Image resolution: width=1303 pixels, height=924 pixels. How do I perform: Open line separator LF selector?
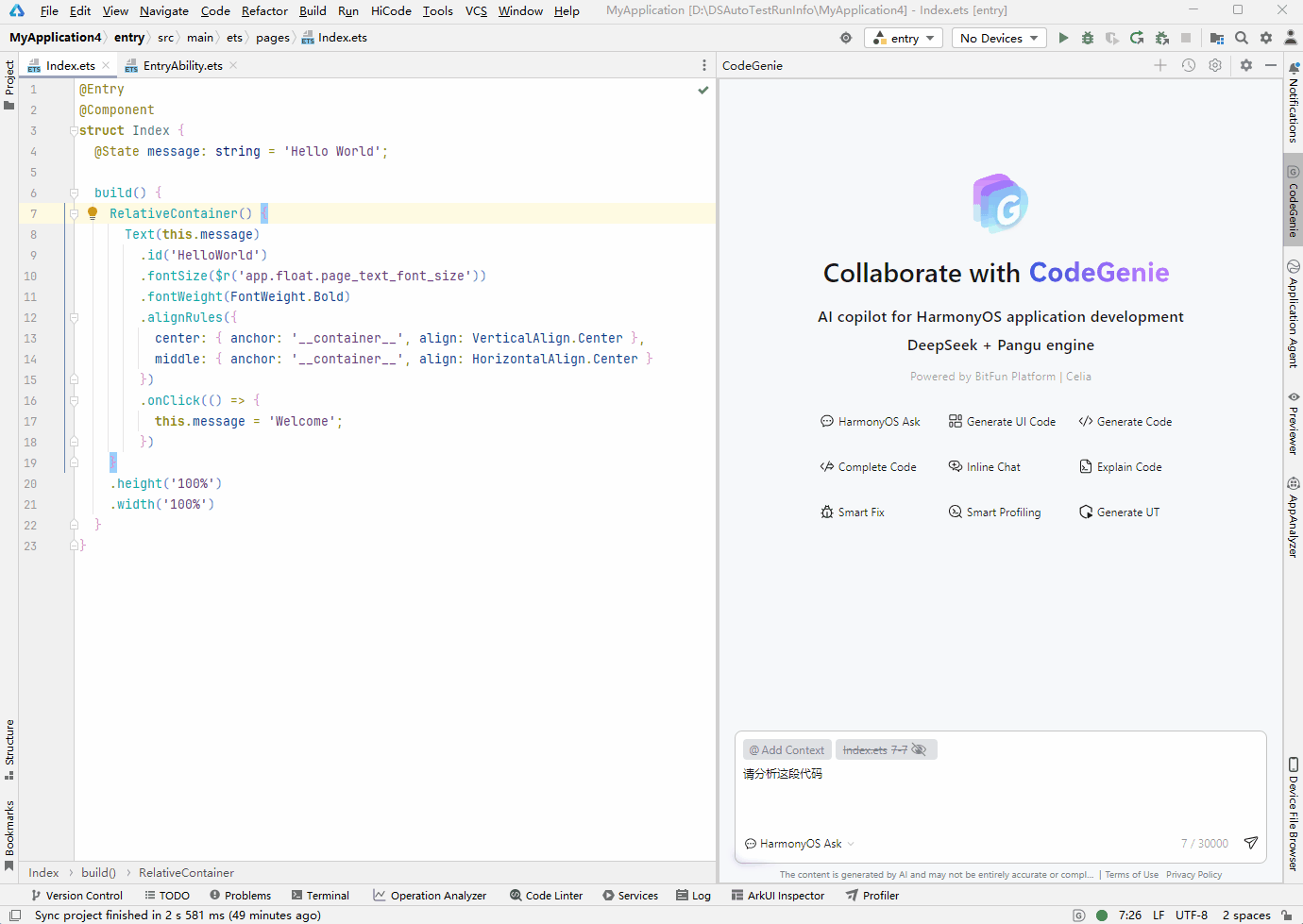pyautogui.click(x=1159, y=915)
